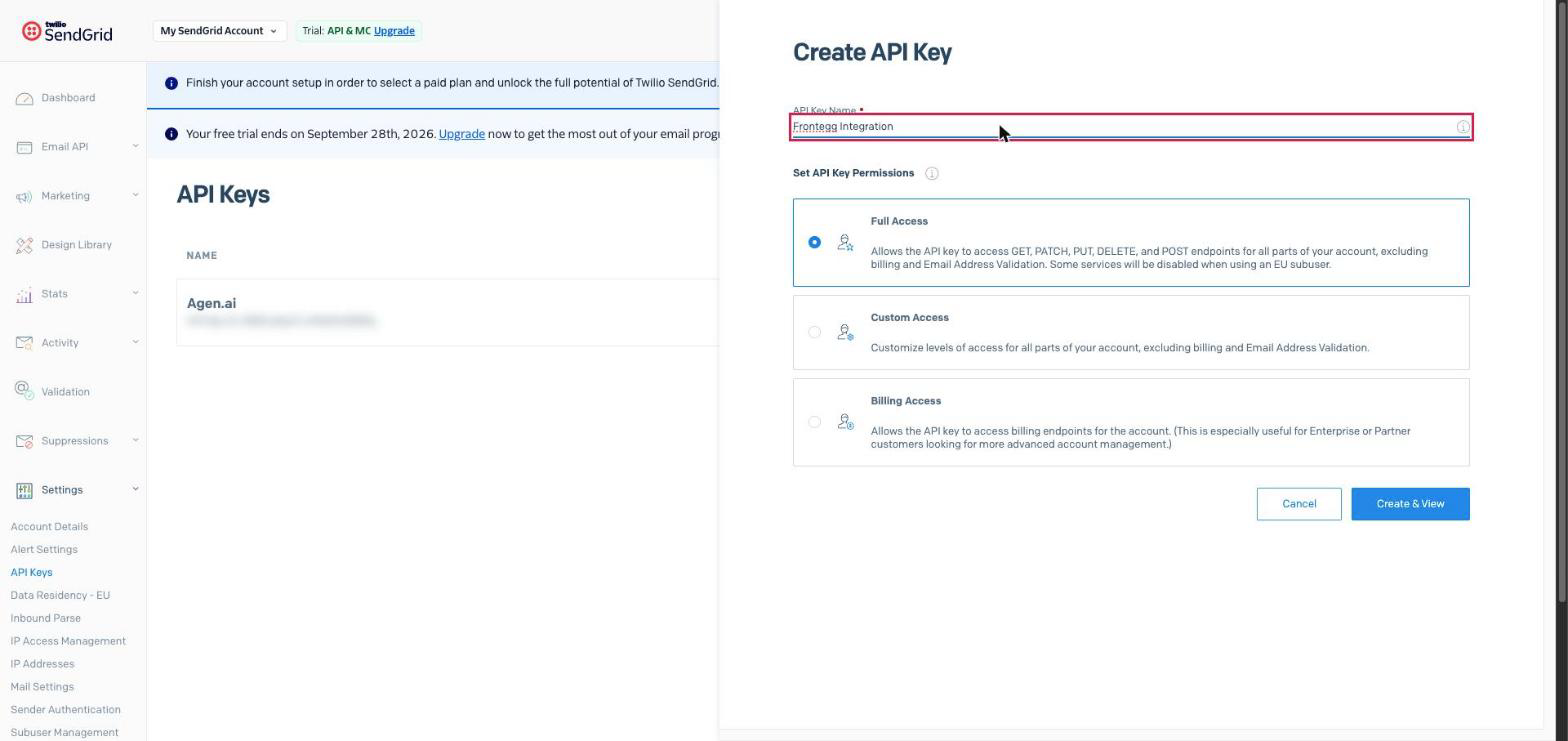Open Validation from the sidebar
The width and height of the screenshot is (1568, 741).
point(65,392)
